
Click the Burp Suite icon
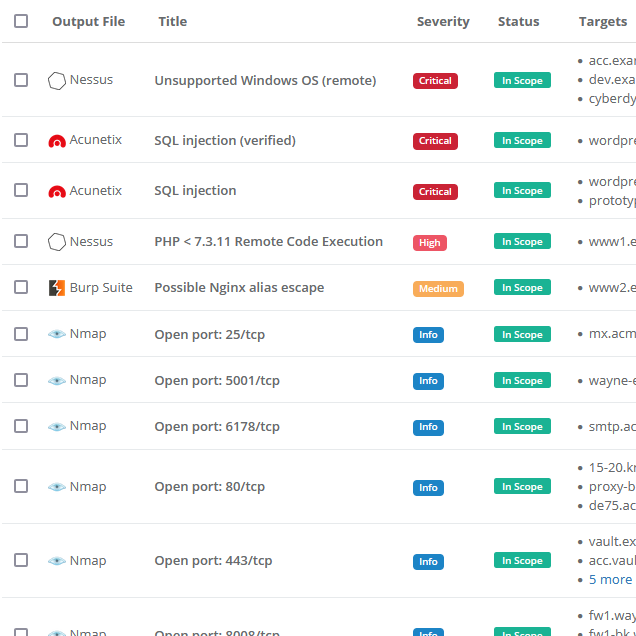coord(57,288)
